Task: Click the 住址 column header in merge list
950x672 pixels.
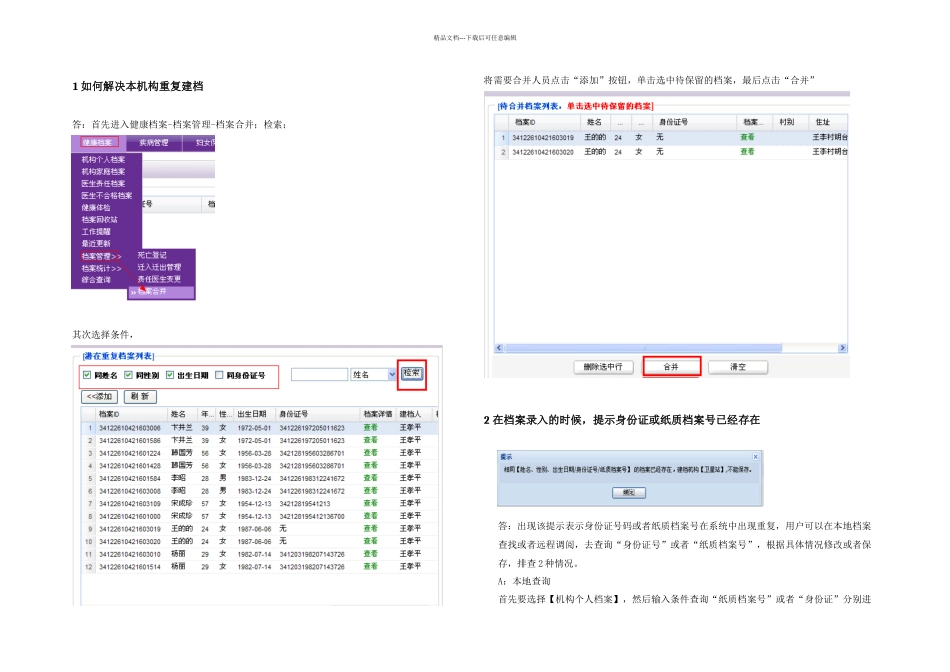Action: pos(828,122)
